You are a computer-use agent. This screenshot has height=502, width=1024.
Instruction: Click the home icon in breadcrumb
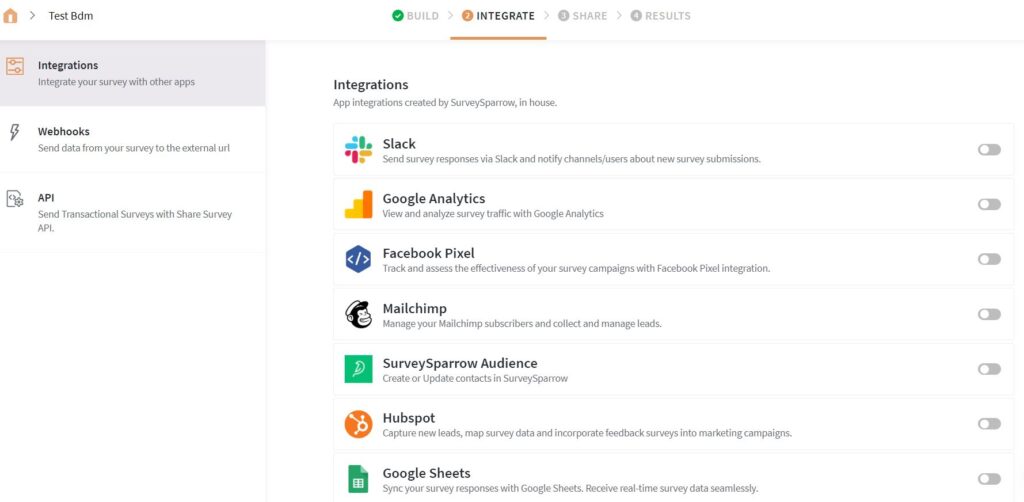[12, 15]
